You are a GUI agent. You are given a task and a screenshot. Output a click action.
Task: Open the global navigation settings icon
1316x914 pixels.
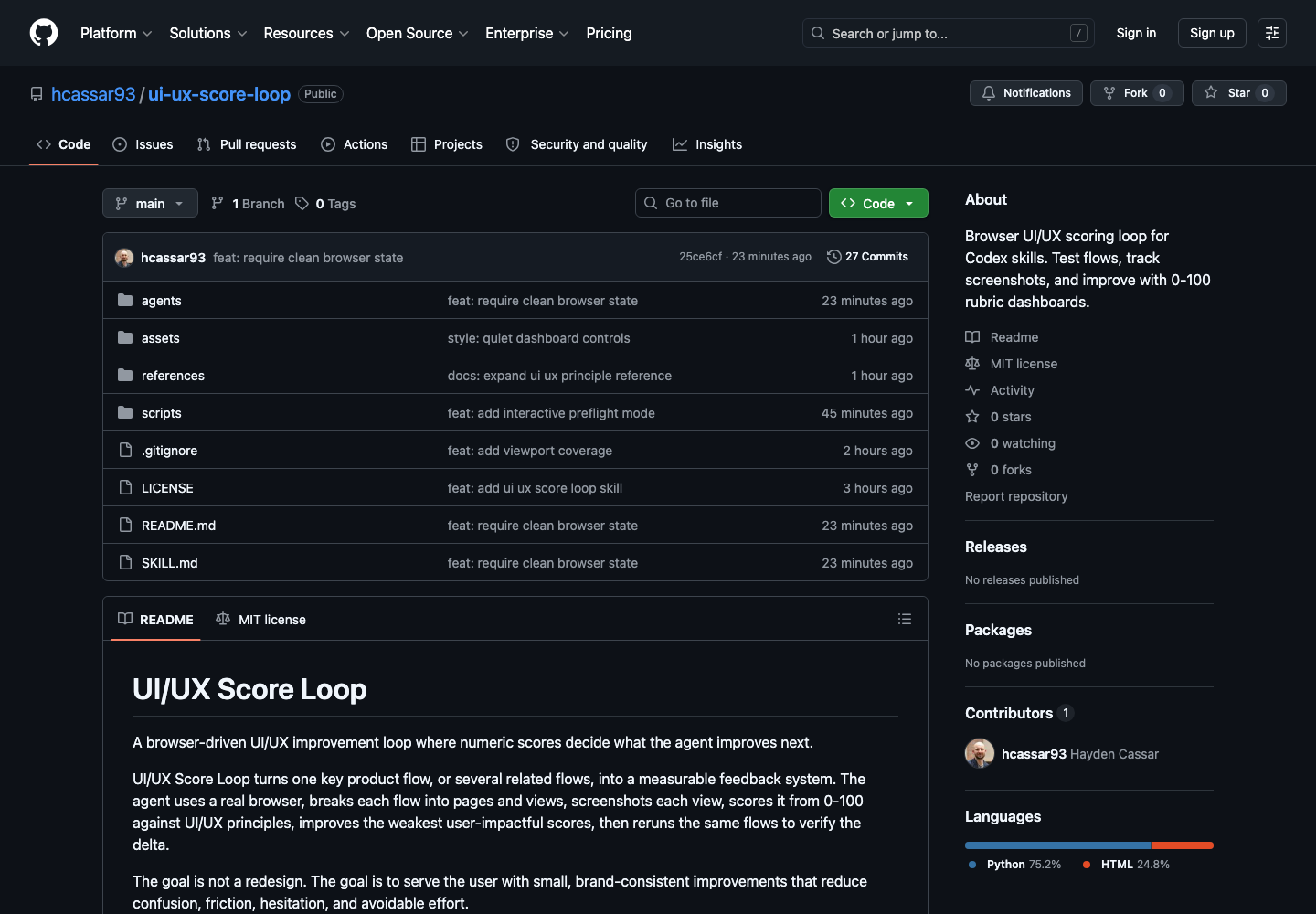1272,33
